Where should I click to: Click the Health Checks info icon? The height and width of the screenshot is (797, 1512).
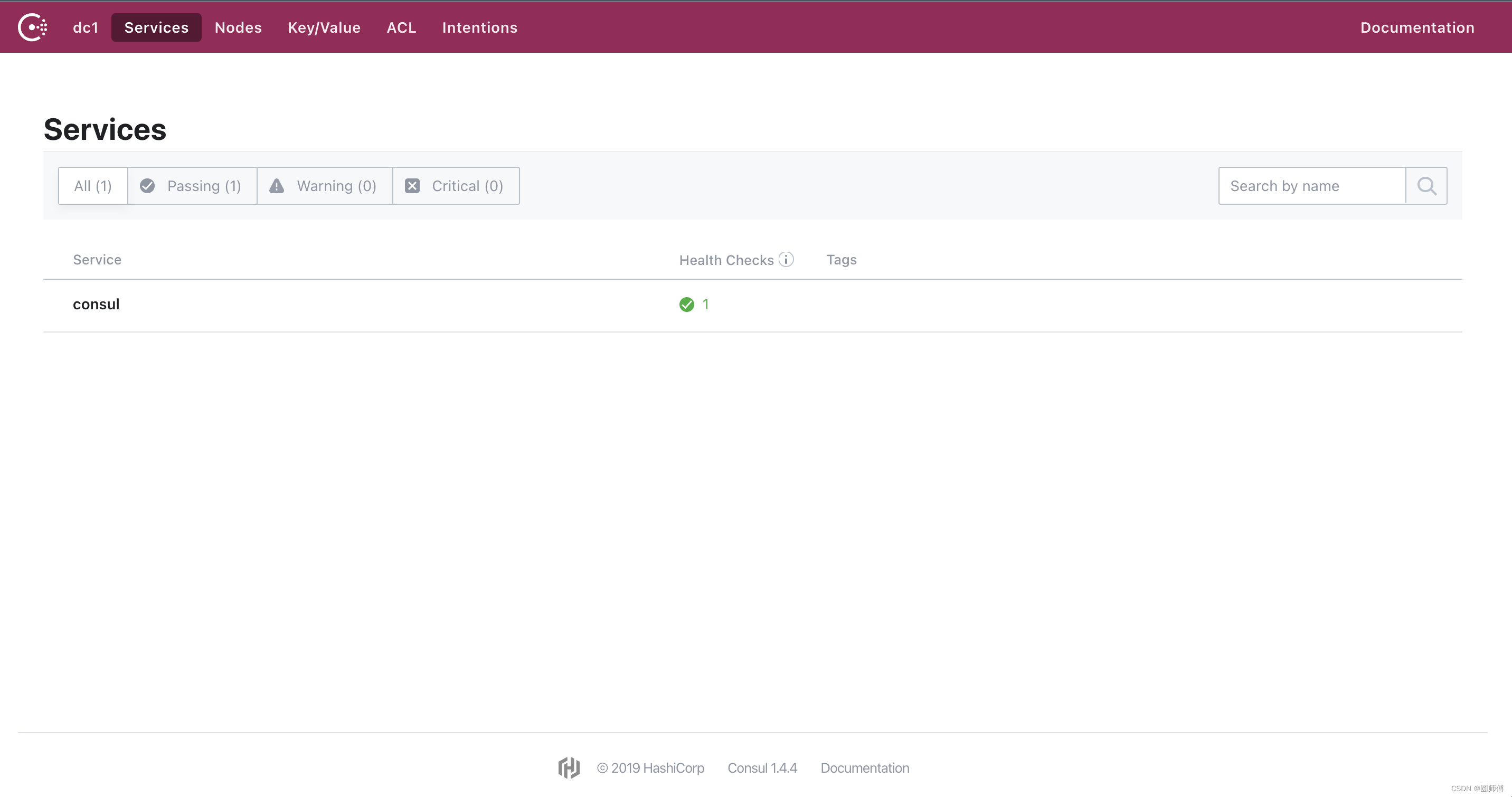(787, 259)
